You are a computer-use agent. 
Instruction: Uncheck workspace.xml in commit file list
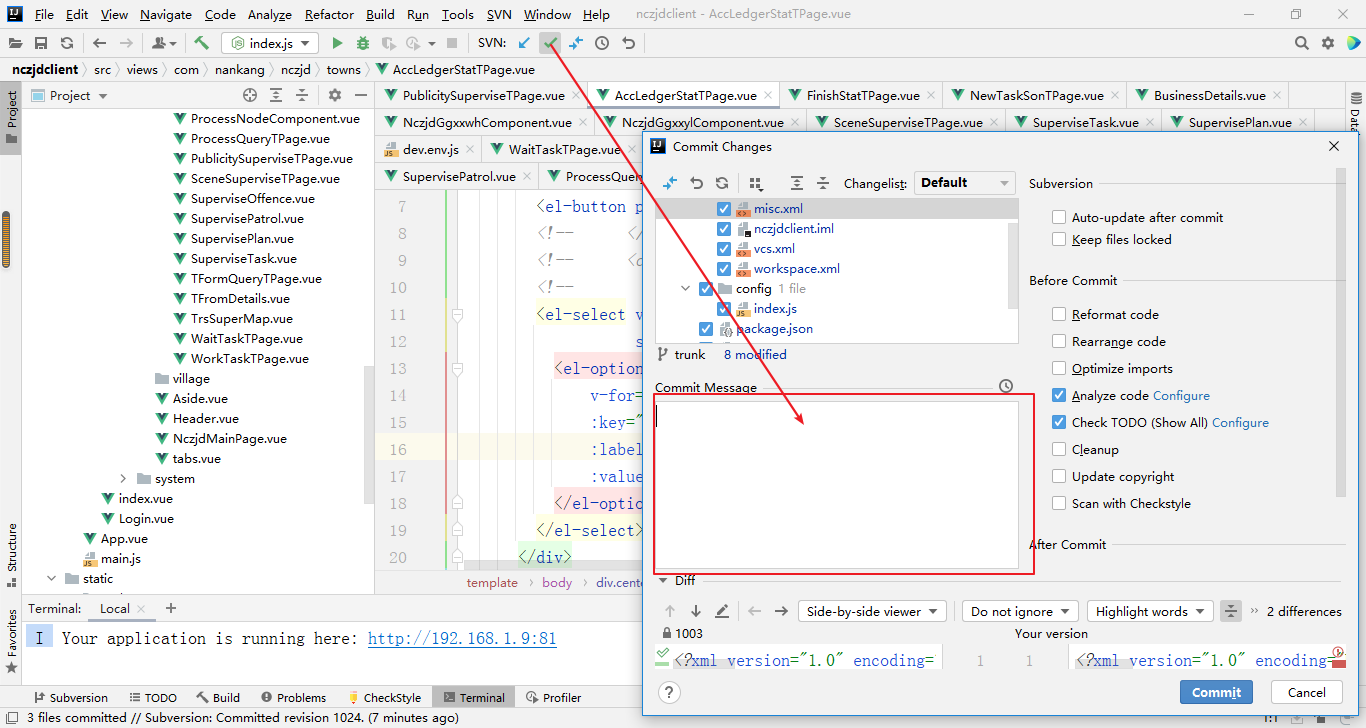pyautogui.click(x=724, y=268)
